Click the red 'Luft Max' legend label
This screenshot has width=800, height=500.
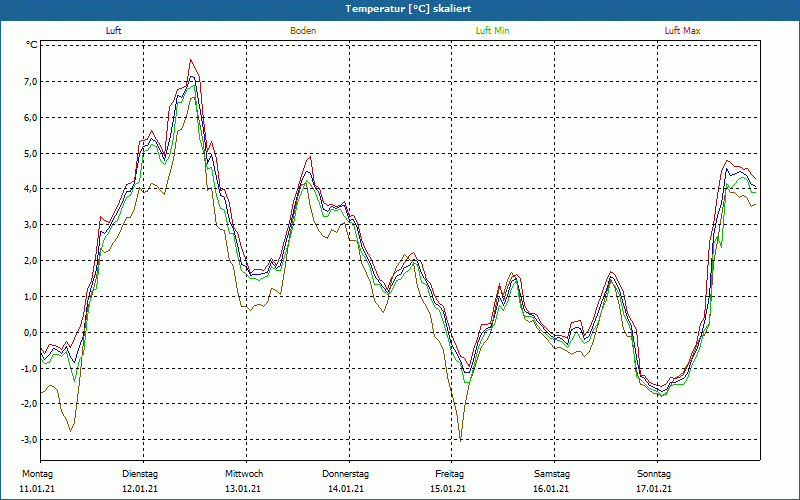point(682,31)
